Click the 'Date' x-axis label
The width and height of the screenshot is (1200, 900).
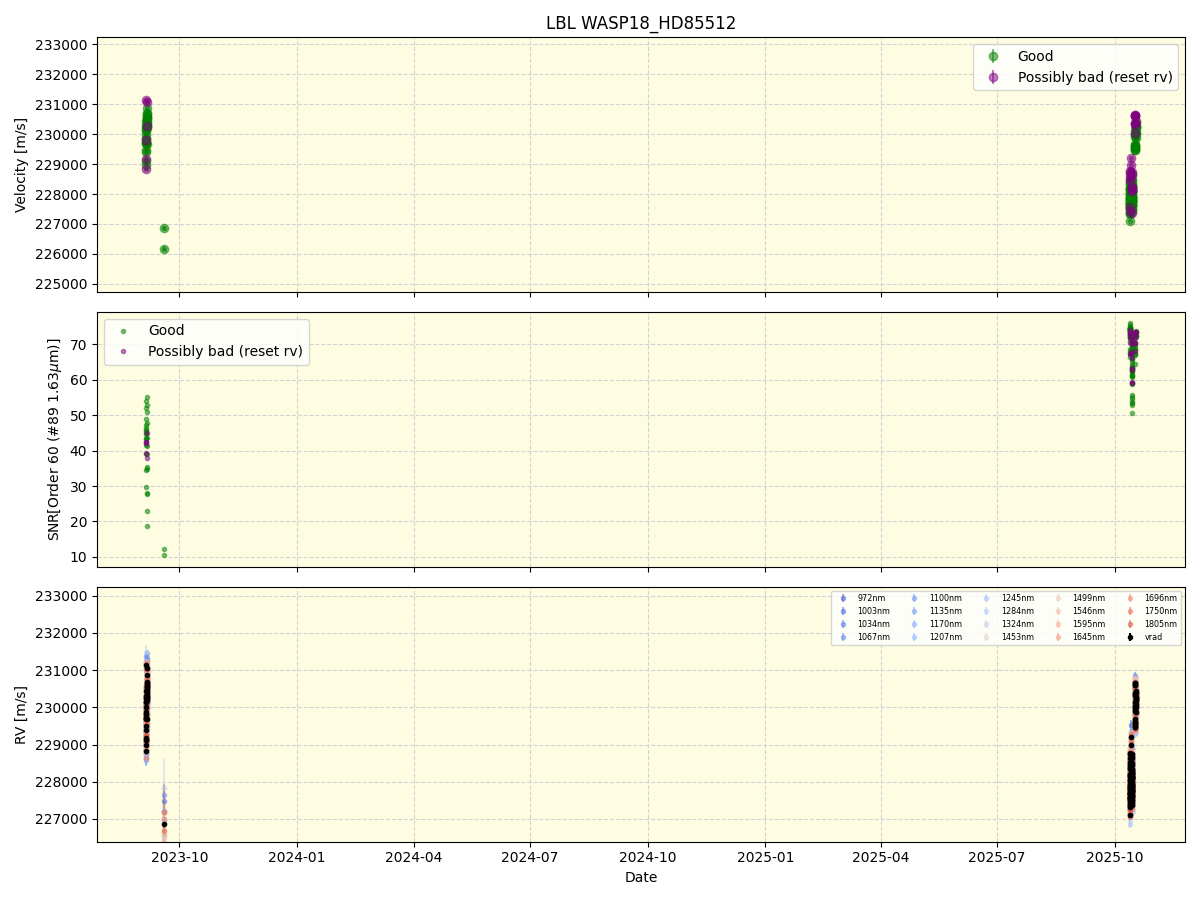tap(641, 877)
